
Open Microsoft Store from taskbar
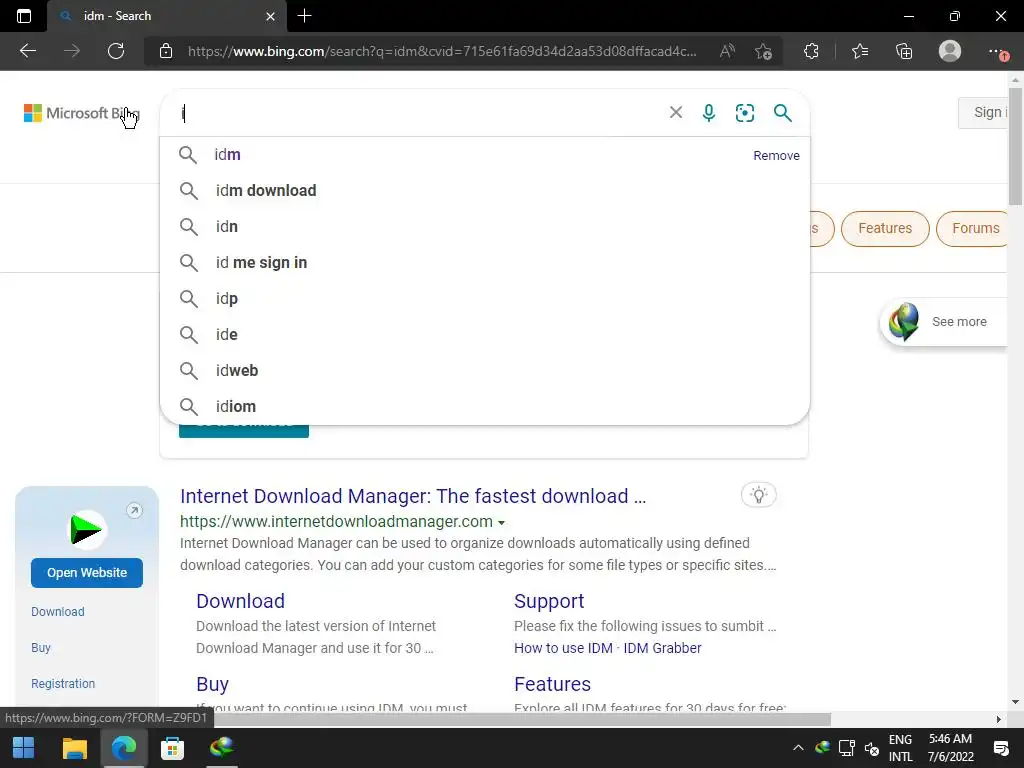pyautogui.click(x=172, y=747)
